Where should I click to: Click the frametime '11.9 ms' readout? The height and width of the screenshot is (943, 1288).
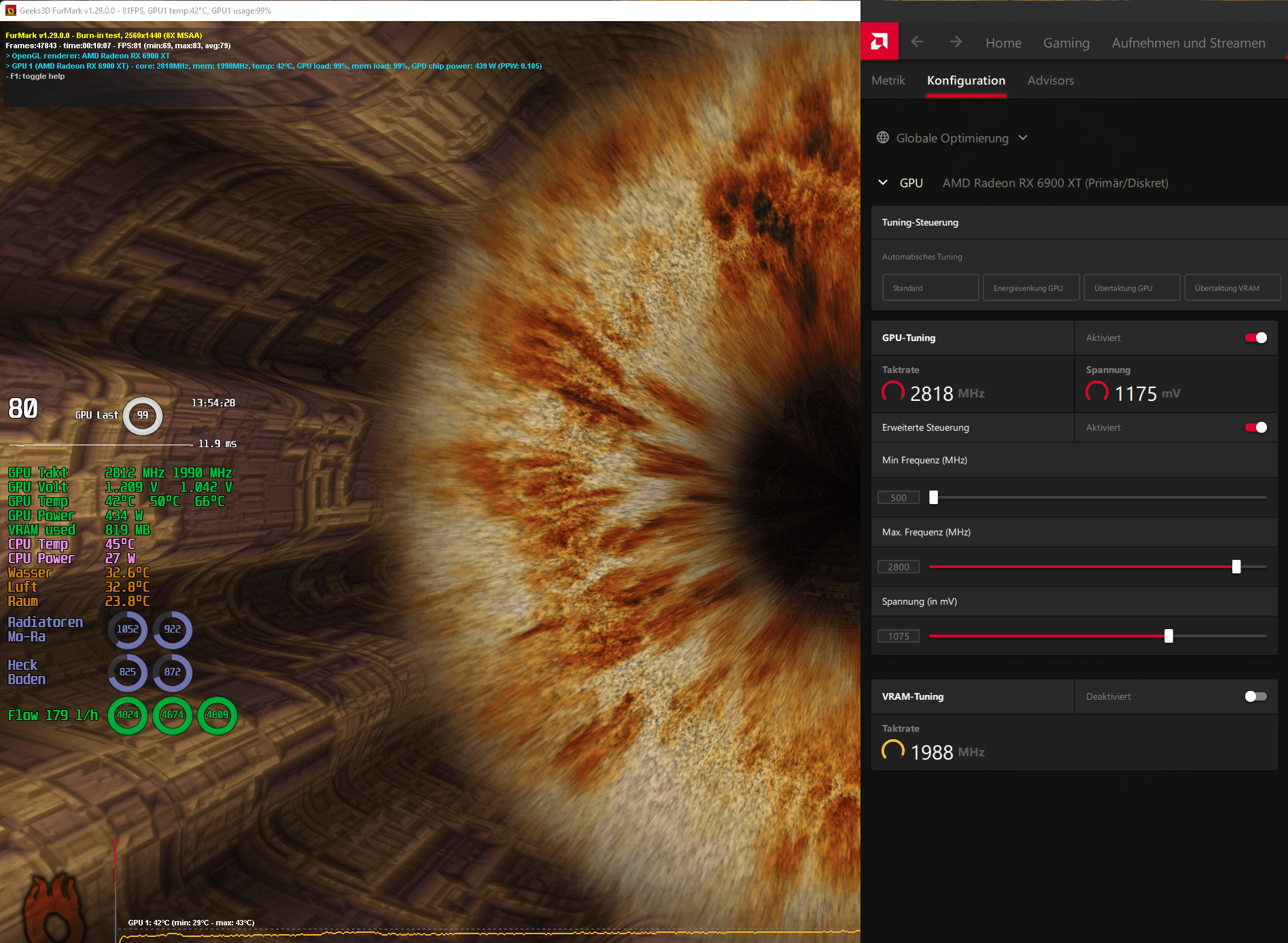click(x=217, y=444)
